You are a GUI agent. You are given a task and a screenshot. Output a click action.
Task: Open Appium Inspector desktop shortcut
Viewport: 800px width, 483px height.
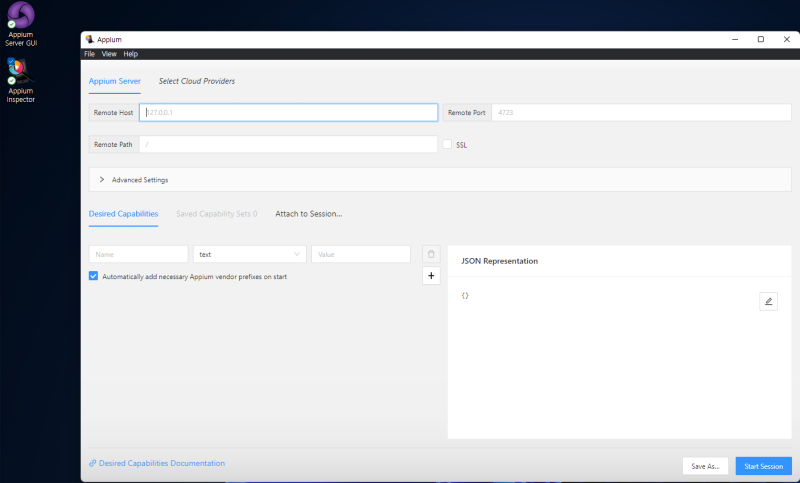pyautogui.click(x=20, y=81)
